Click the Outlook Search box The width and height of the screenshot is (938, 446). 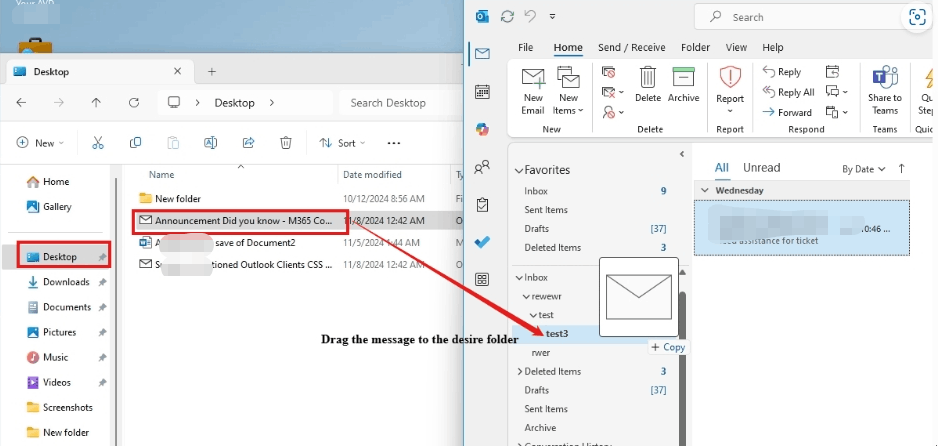799,17
